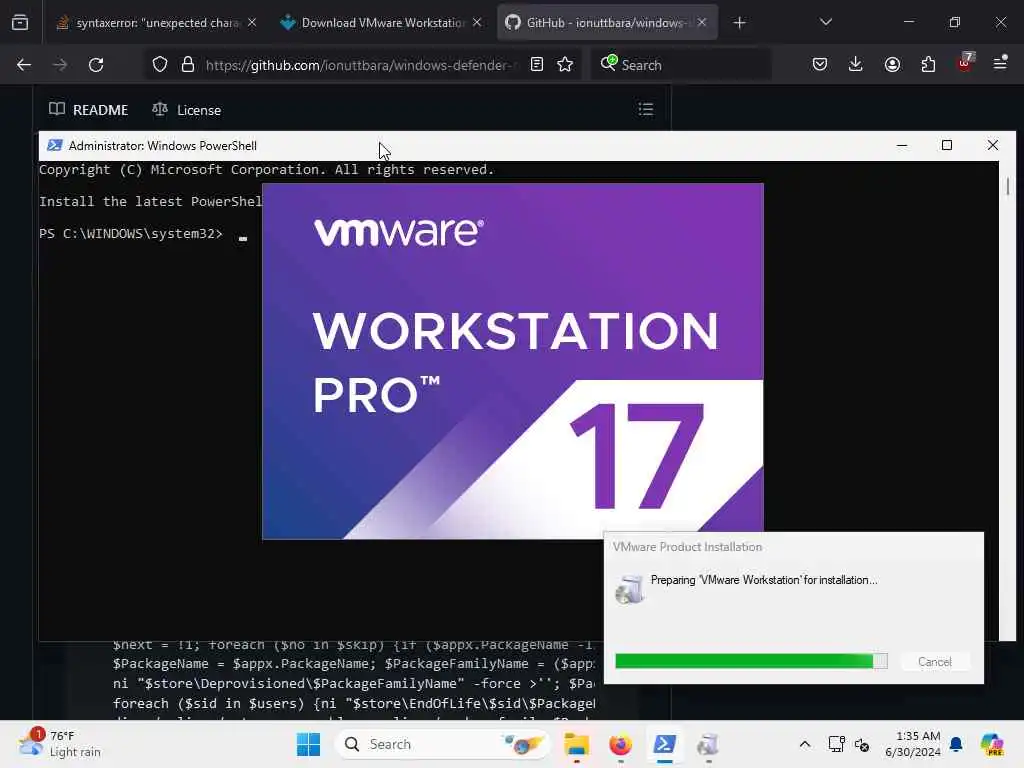Open the Firefox application menu
Image resolution: width=1024 pixels, height=768 pixels.
pyautogui.click(x=1000, y=63)
